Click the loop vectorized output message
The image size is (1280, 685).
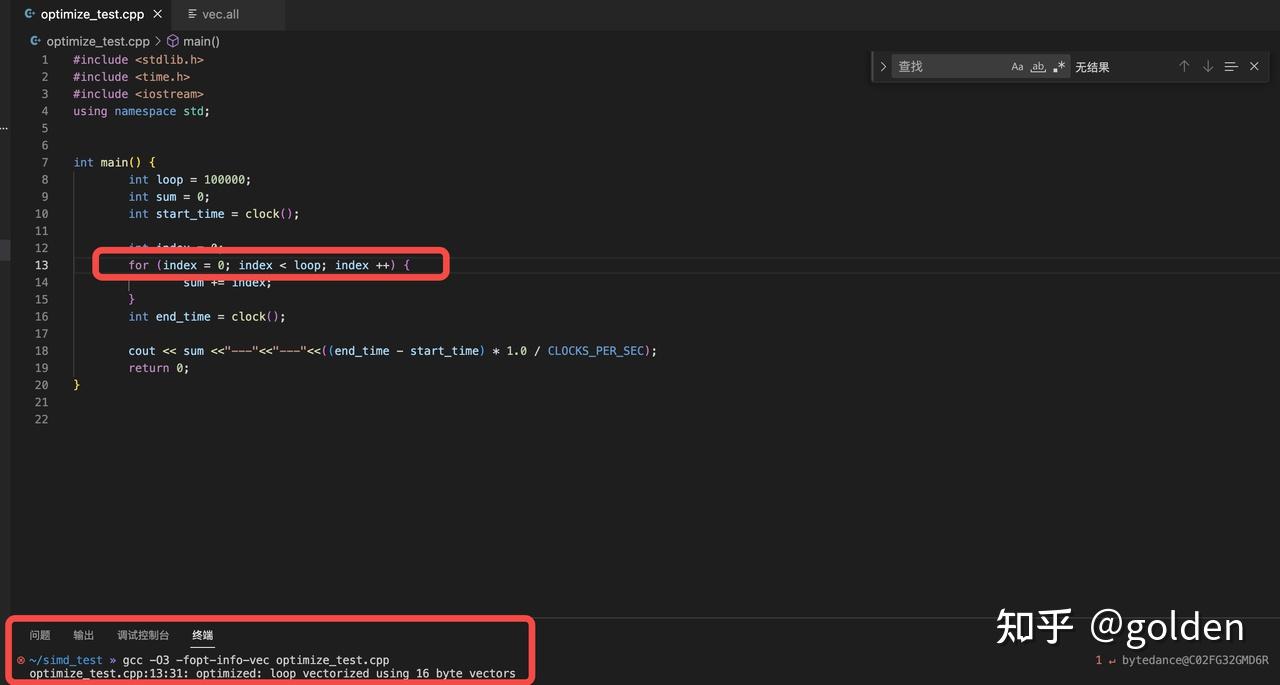pyautogui.click(x=272, y=673)
